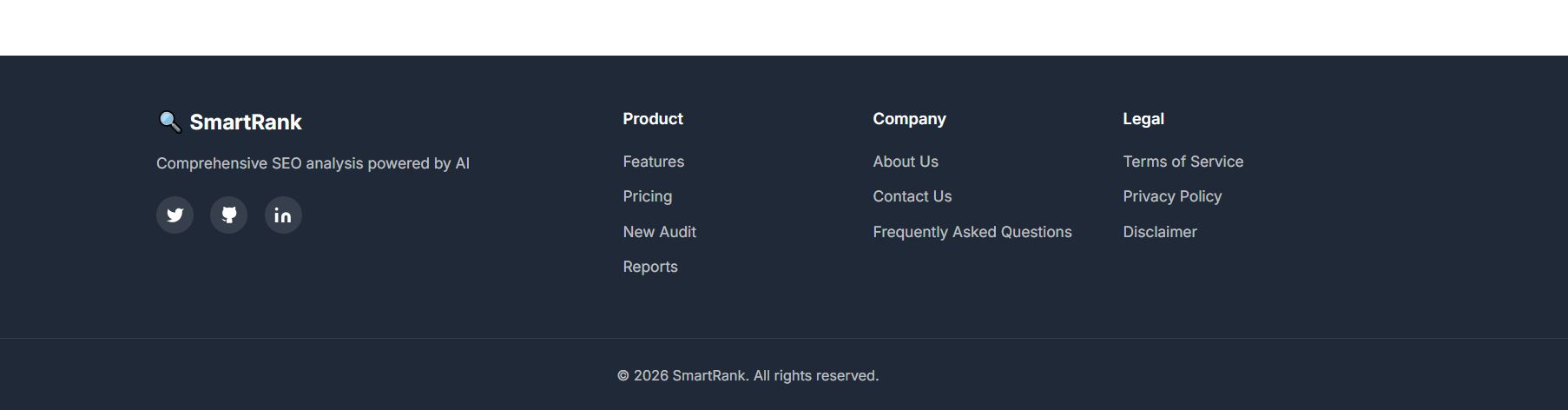Screen dimensions: 1568x410
Task: Click the magnifying glass logo icon
Action: 169,122
